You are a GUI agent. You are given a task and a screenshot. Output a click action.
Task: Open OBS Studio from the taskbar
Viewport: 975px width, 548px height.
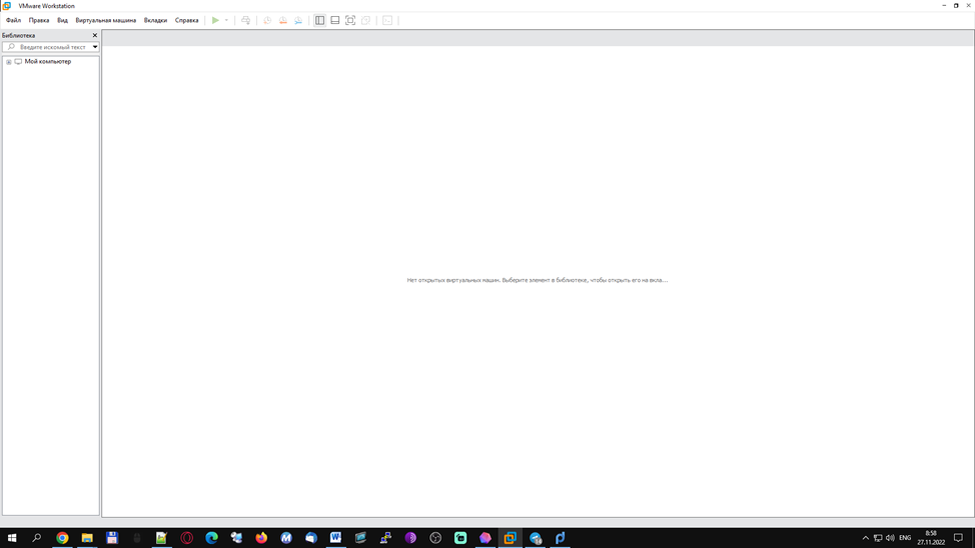(435, 537)
